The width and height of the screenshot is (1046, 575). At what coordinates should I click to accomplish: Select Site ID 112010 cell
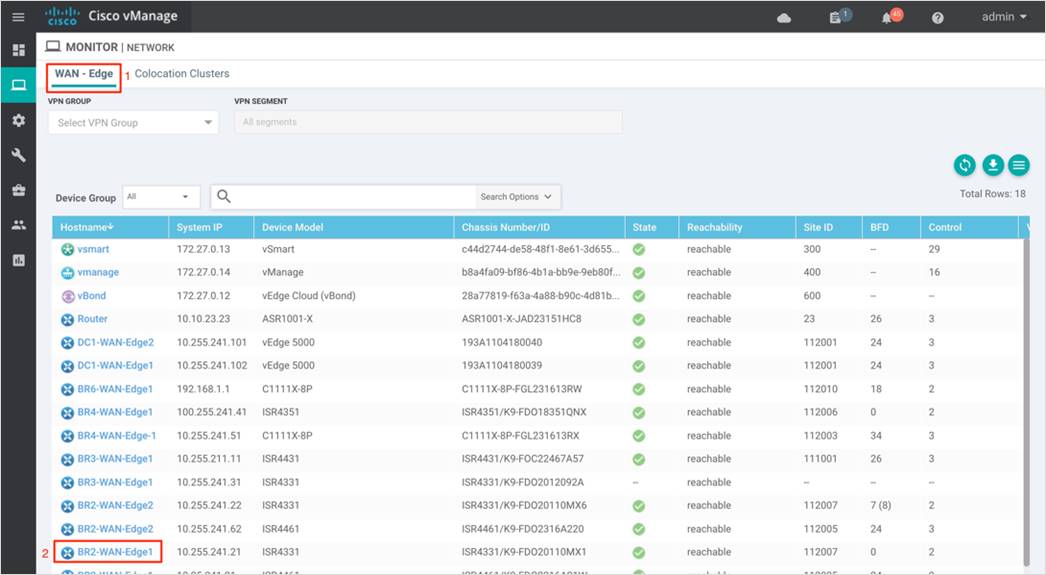pyautogui.click(x=821, y=389)
